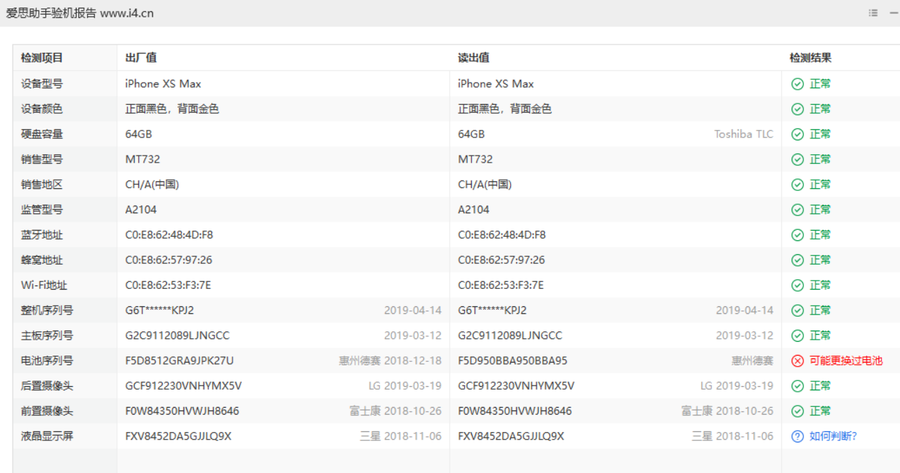Viewport: 900px width, 473px height.
Task: Click the red 可能更换过电池 warning text
Action: click(845, 360)
